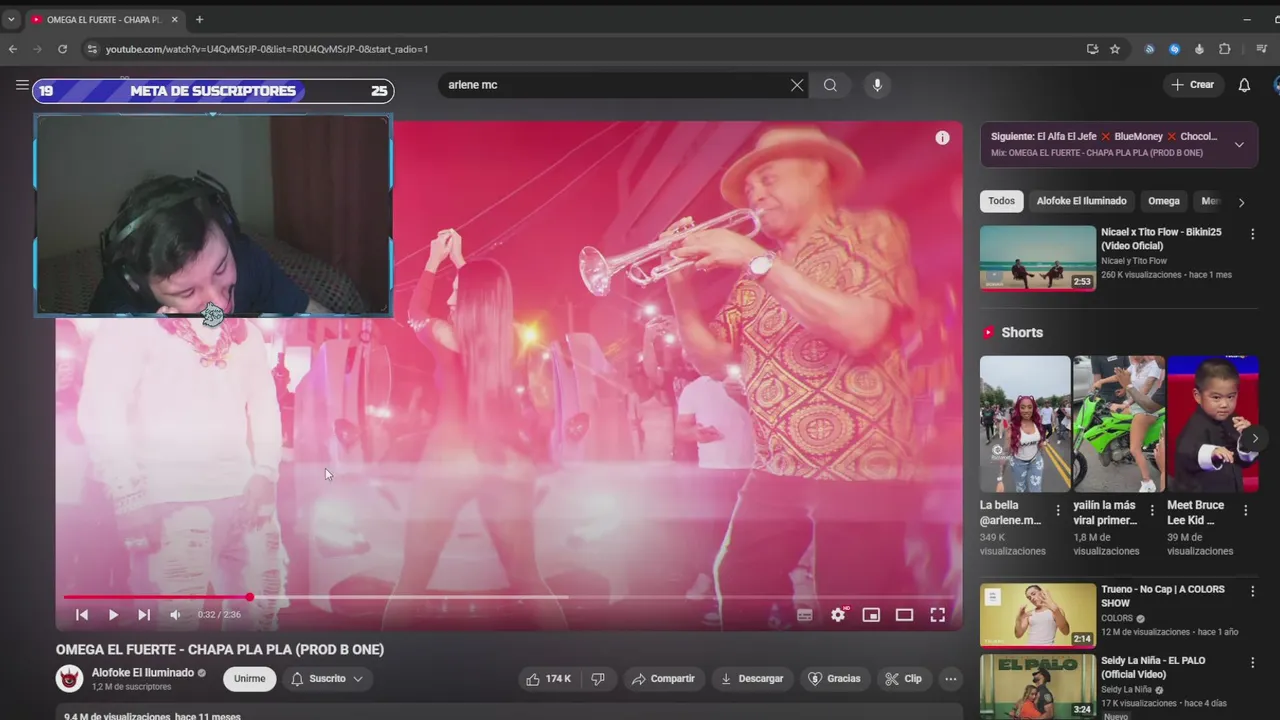Clear the search text with the X
This screenshot has width=1280, height=720.
pyautogui.click(x=797, y=85)
